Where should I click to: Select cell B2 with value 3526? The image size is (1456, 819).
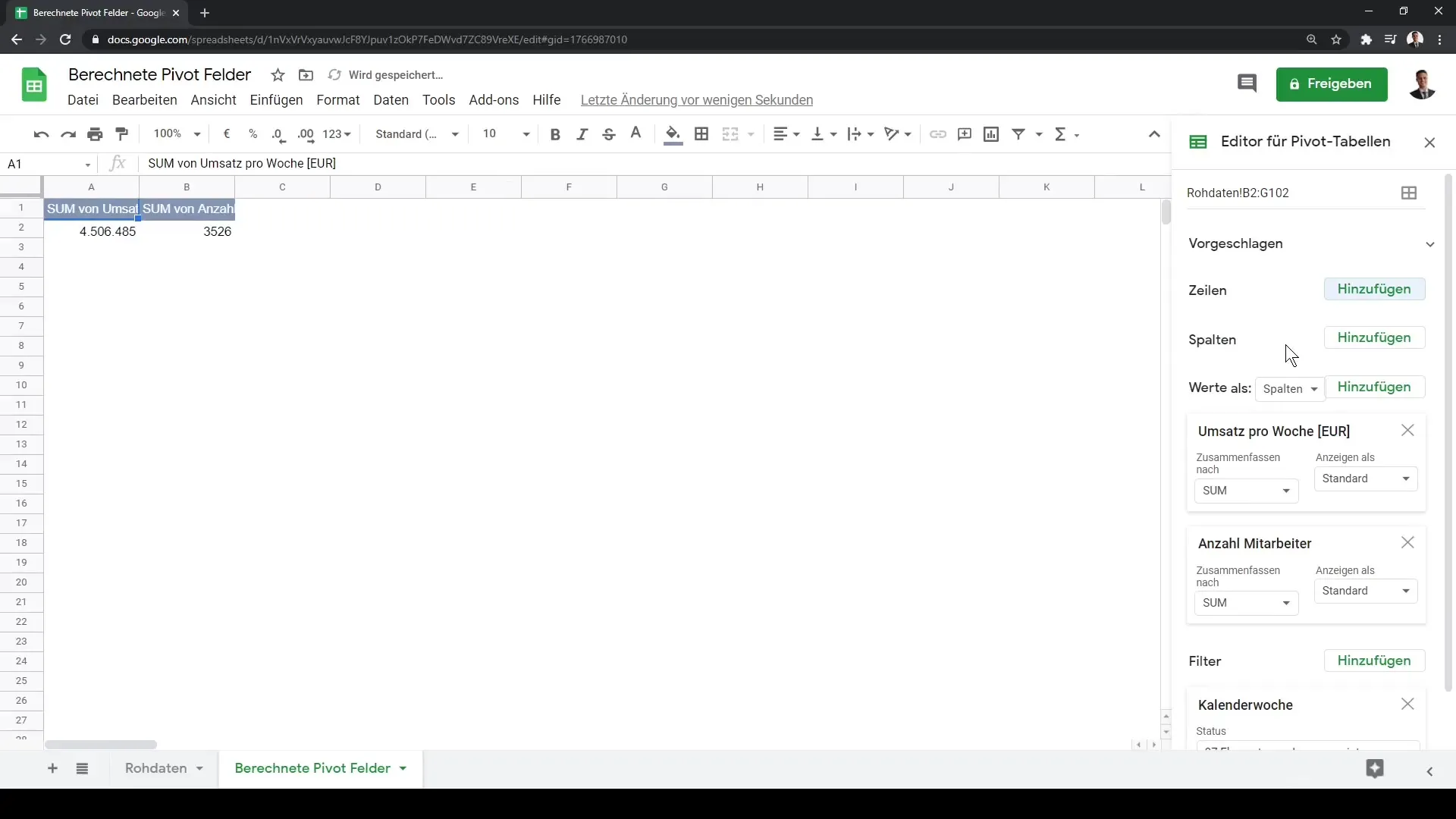pyautogui.click(x=187, y=231)
